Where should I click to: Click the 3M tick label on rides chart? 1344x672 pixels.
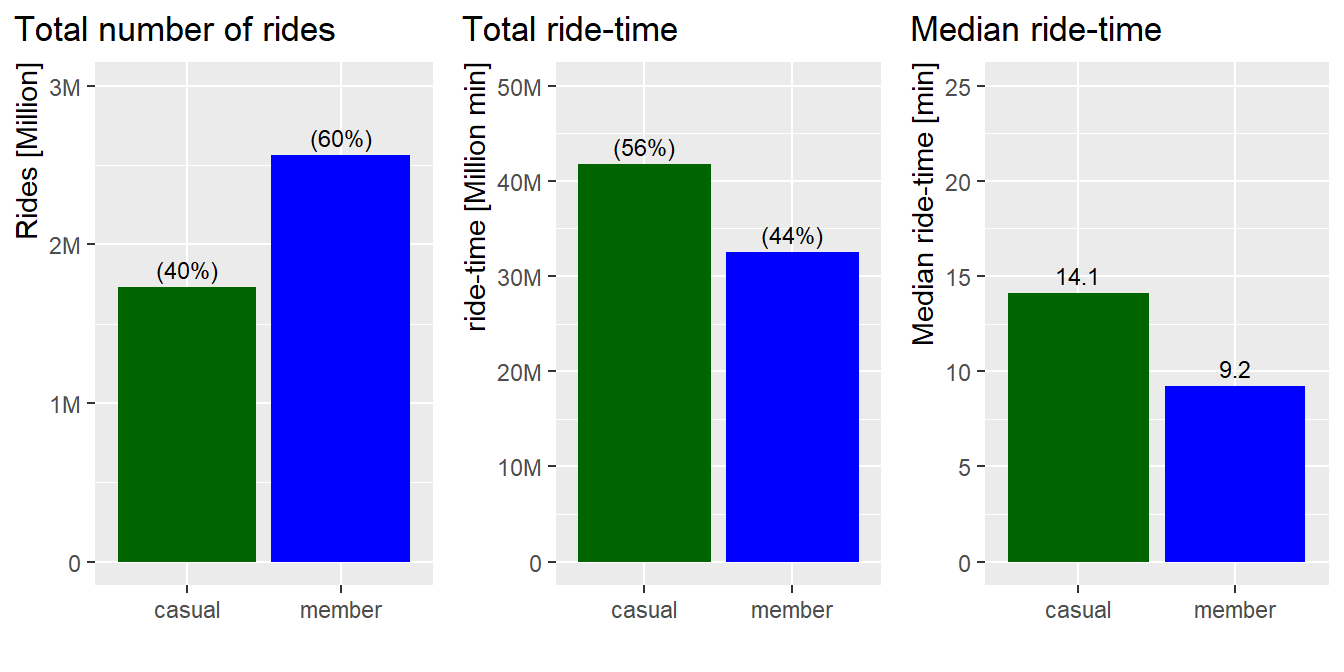pyautogui.click(x=67, y=86)
